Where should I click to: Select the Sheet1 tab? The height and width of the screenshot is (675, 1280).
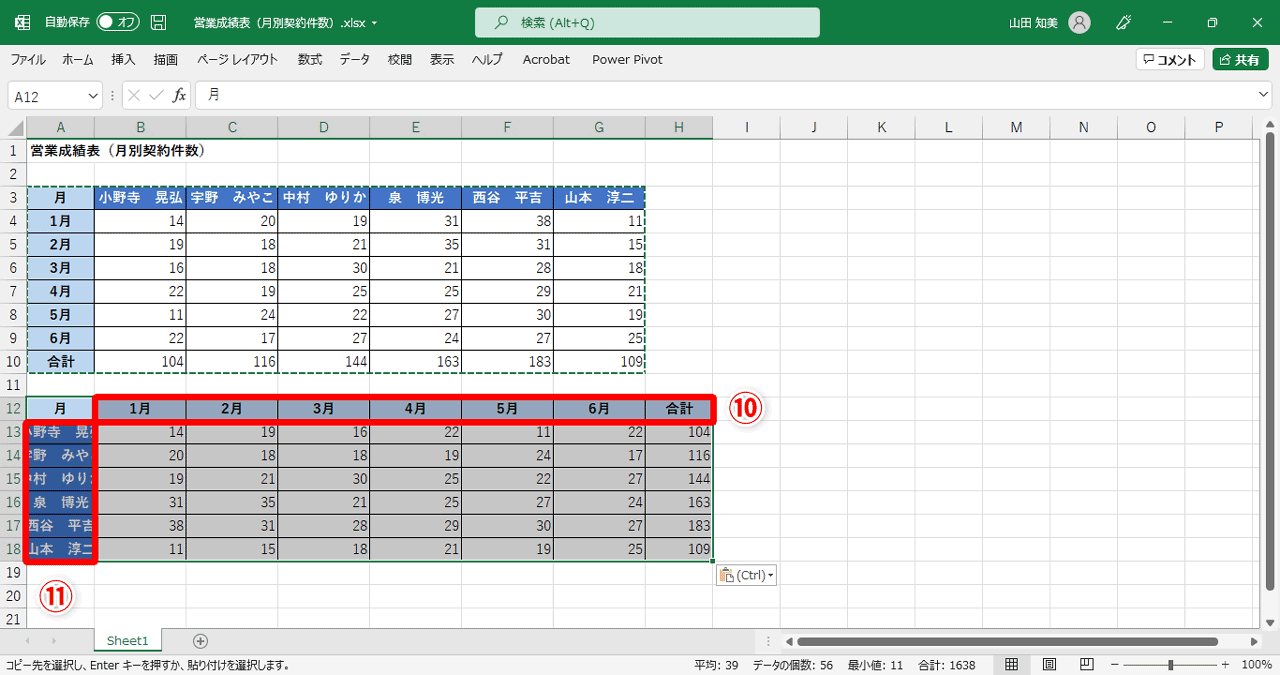[x=127, y=641]
